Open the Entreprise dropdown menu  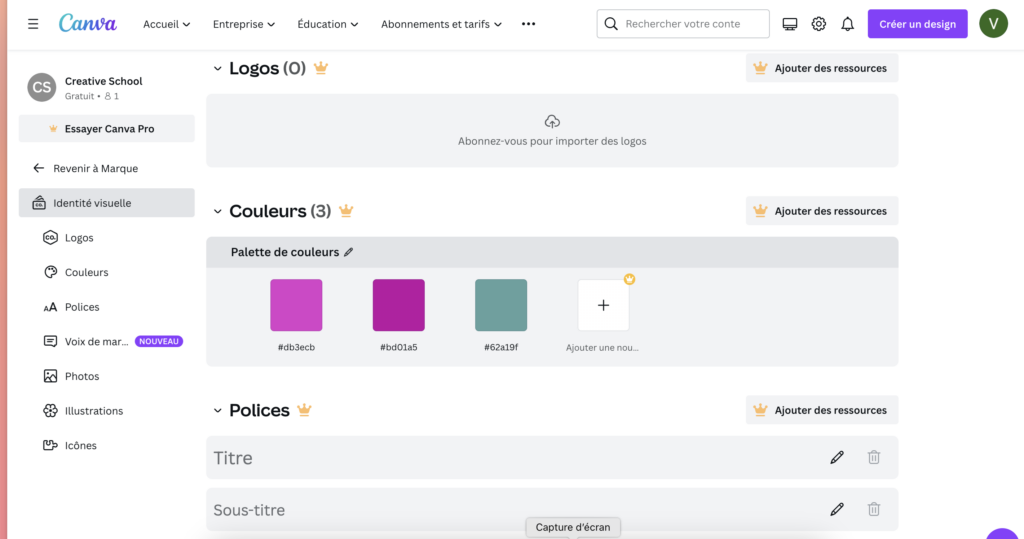[x=244, y=24]
